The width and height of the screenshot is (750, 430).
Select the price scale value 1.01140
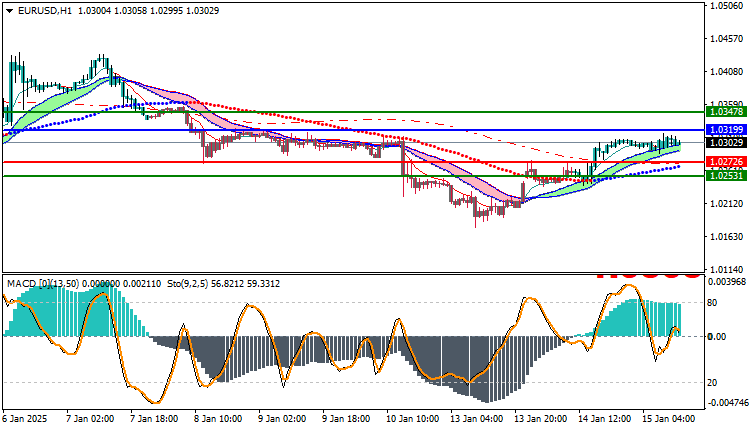click(728, 270)
